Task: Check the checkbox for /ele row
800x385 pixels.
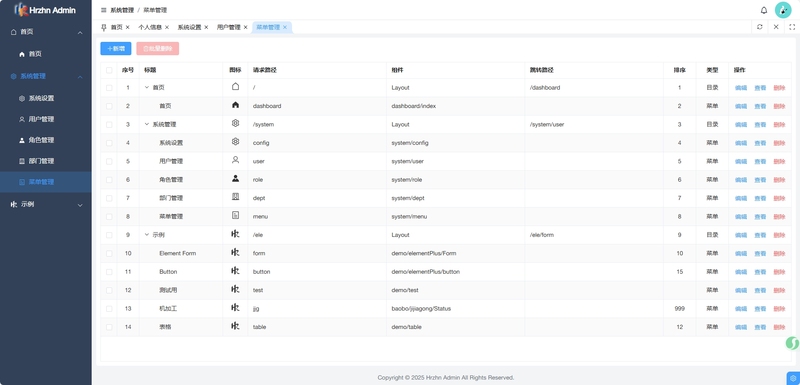Action: point(109,235)
